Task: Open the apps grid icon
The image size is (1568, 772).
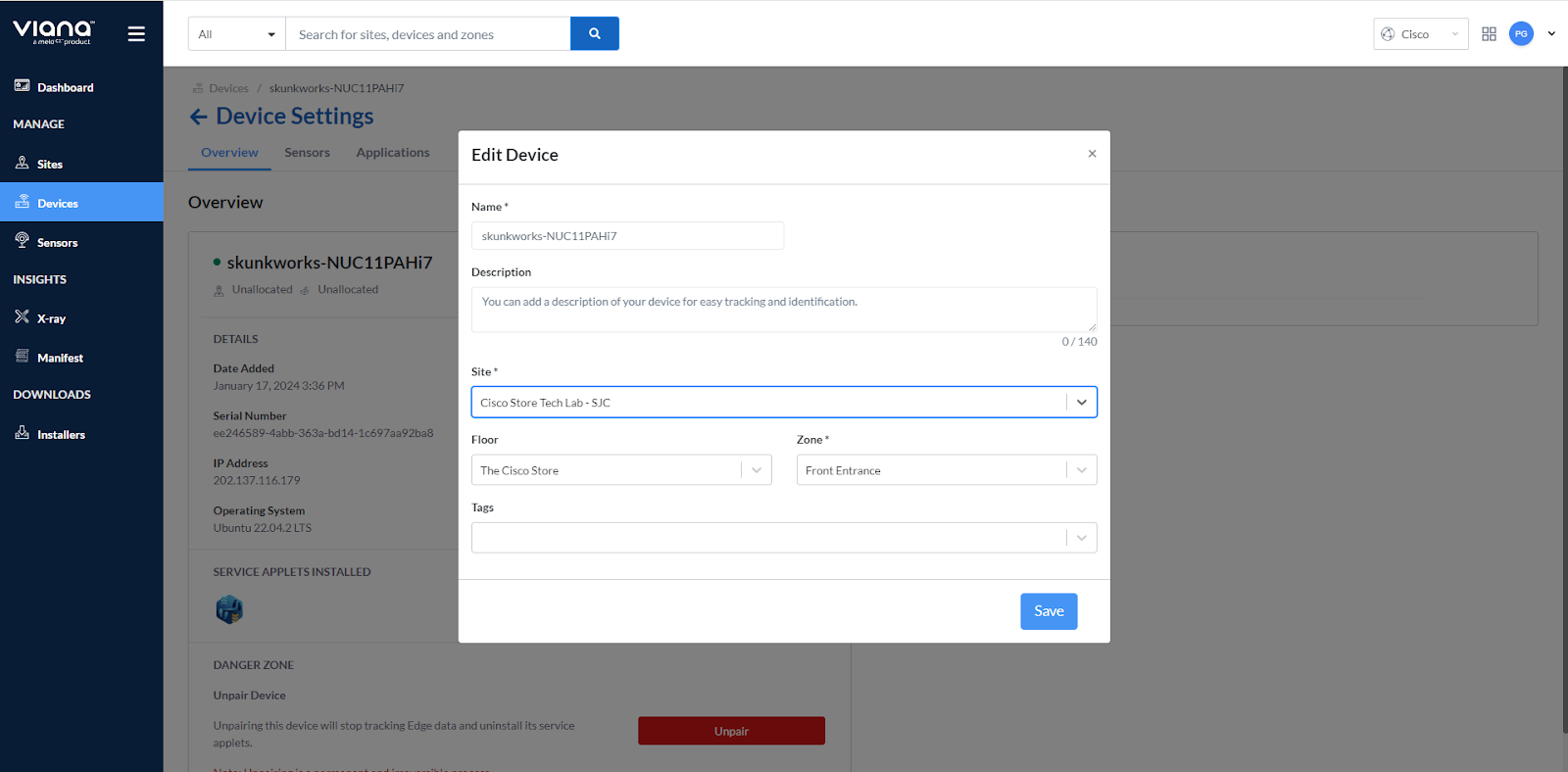Action: pos(1489,34)
